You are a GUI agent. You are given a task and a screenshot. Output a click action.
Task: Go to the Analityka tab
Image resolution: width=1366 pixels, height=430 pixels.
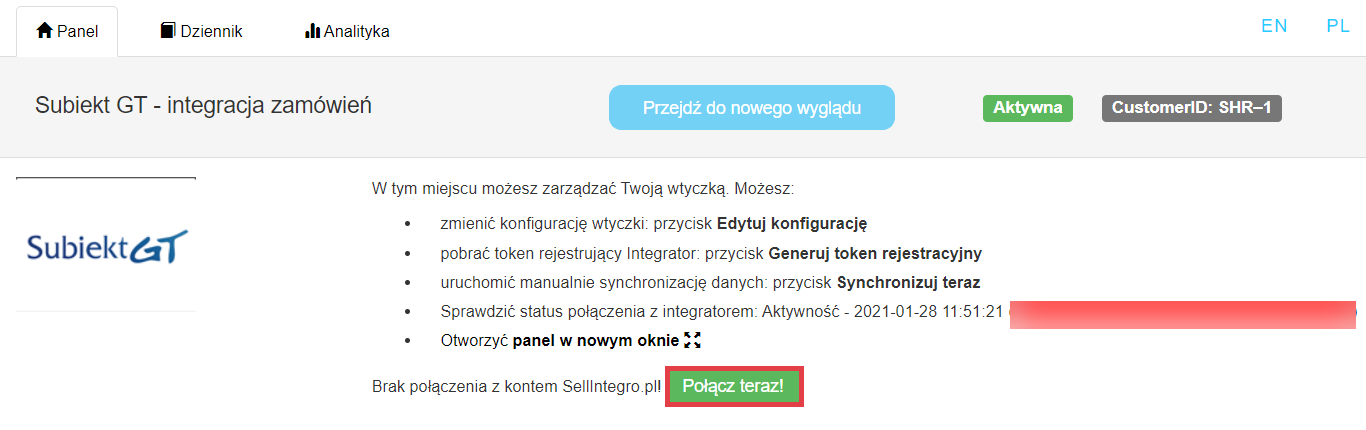tap(356, 31)
